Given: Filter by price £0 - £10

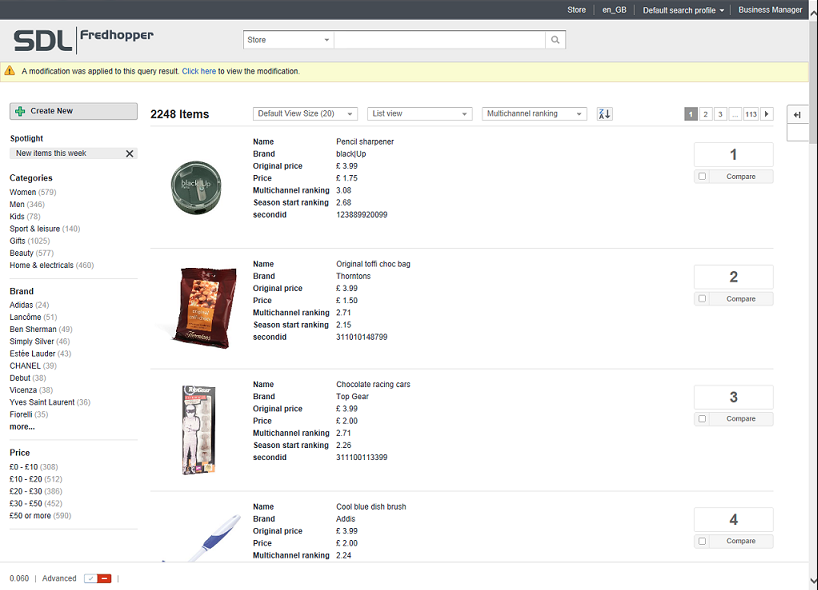Looking at the screenshot, I should [x=34, y=467].
